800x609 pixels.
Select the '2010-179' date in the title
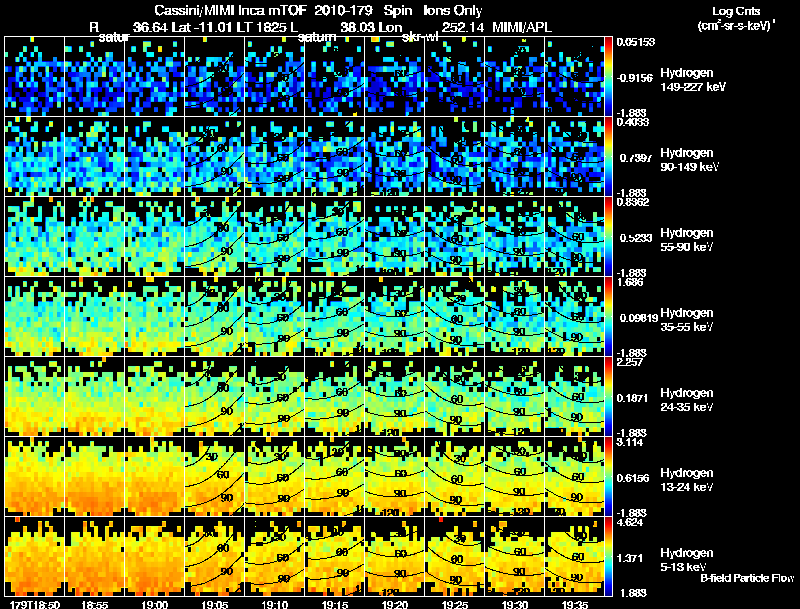tap(343, 10)
